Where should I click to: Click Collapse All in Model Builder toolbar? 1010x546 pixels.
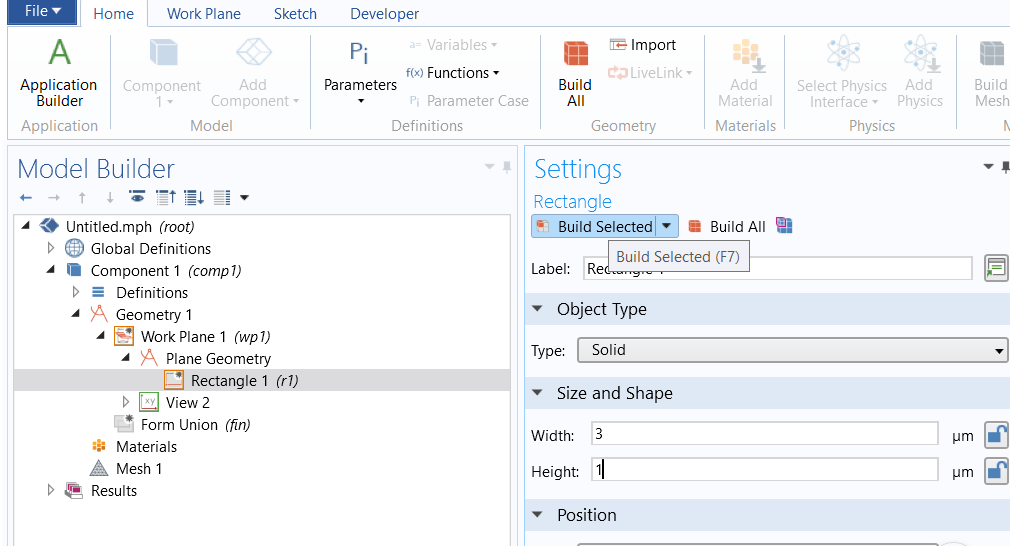166,197
